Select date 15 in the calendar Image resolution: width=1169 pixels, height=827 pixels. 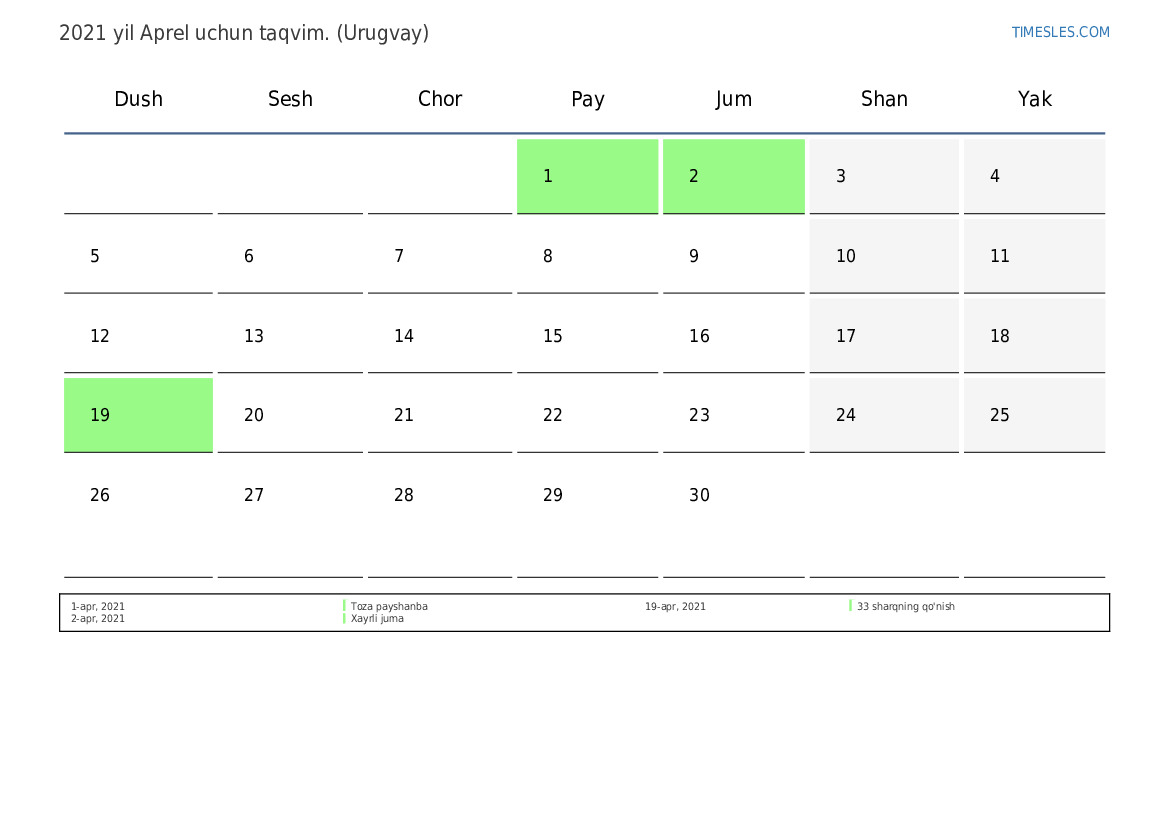[x=587, y=336]
